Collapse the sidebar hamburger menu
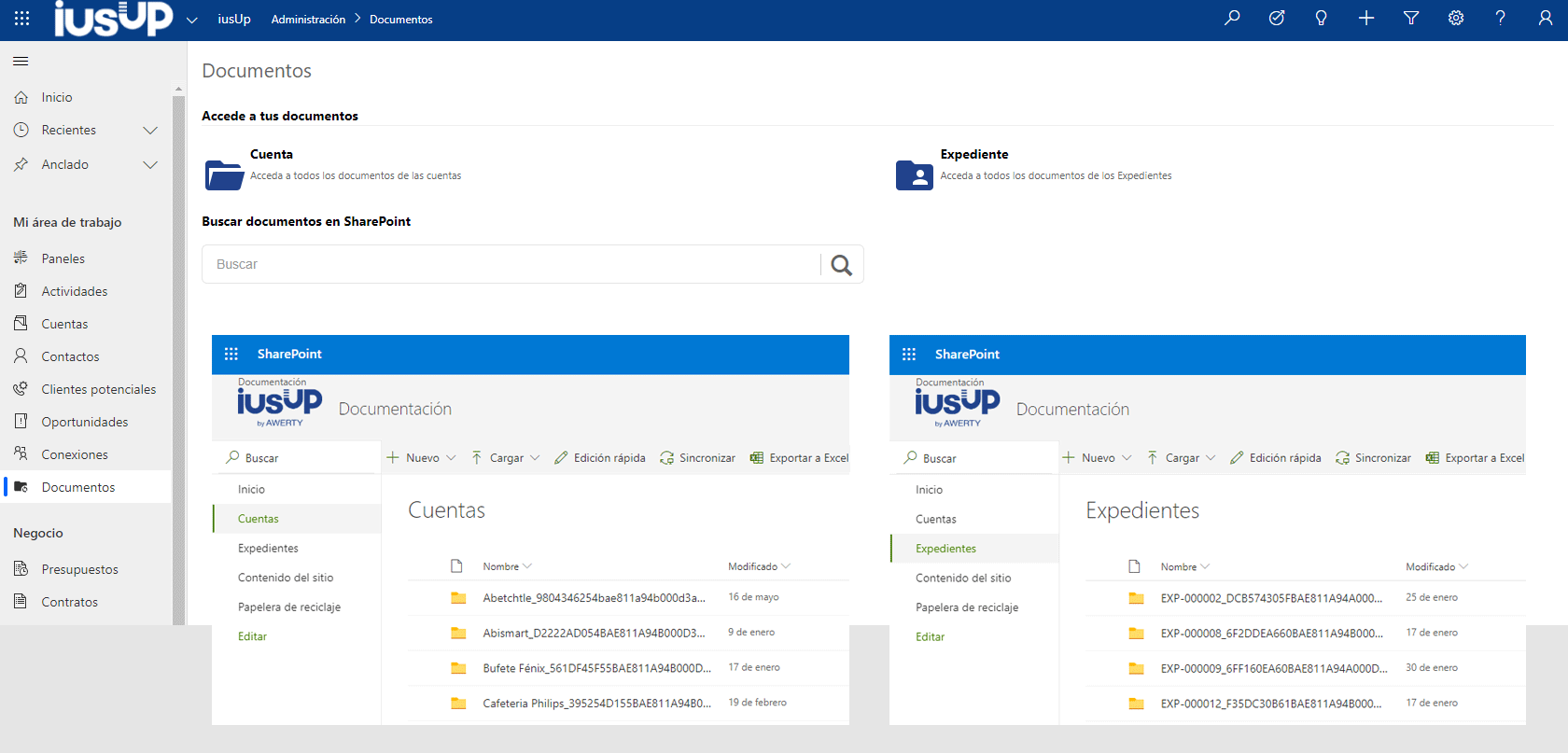 21,61
